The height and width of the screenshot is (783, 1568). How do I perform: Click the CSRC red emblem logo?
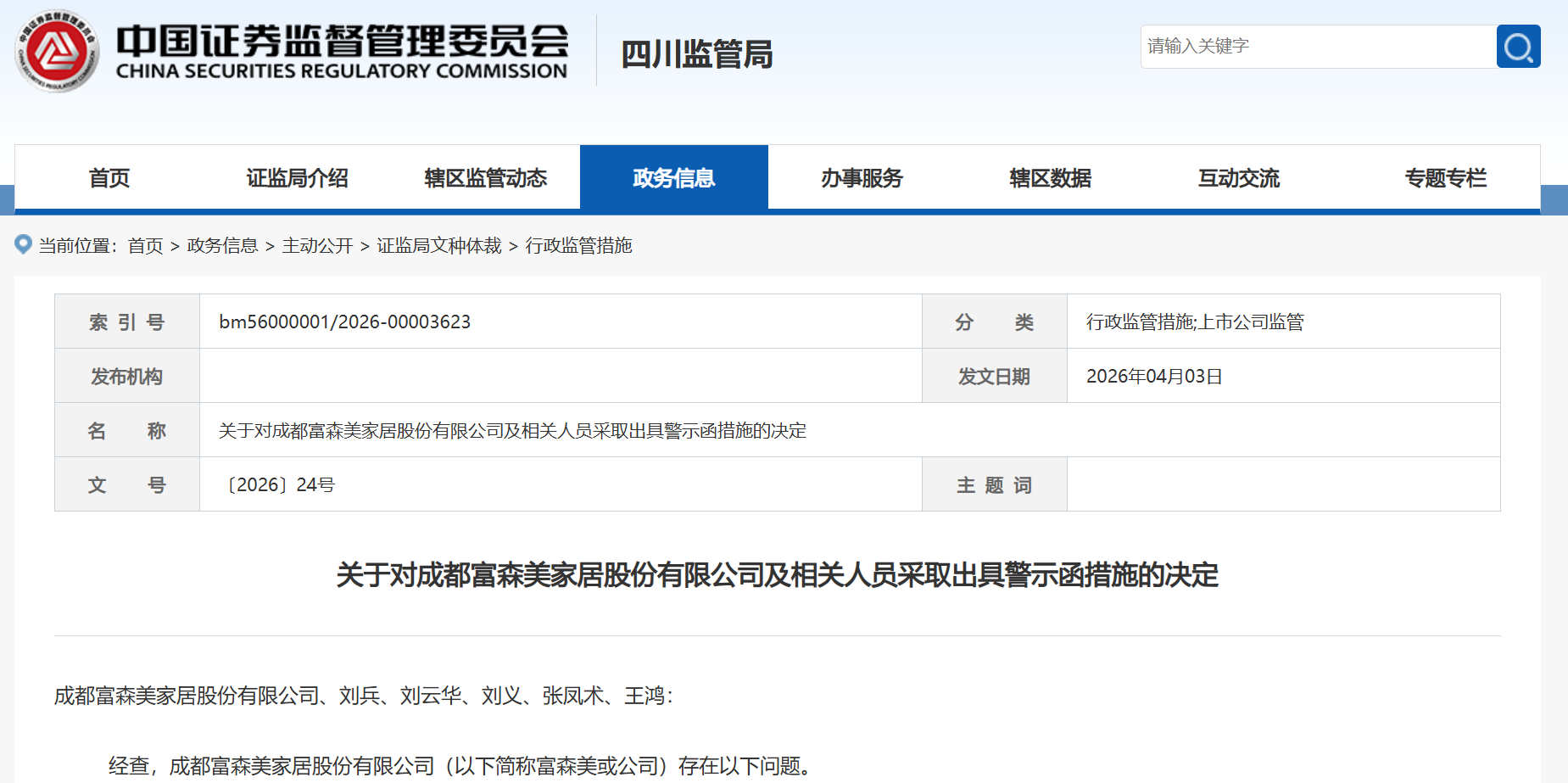[x=57, y=51]
